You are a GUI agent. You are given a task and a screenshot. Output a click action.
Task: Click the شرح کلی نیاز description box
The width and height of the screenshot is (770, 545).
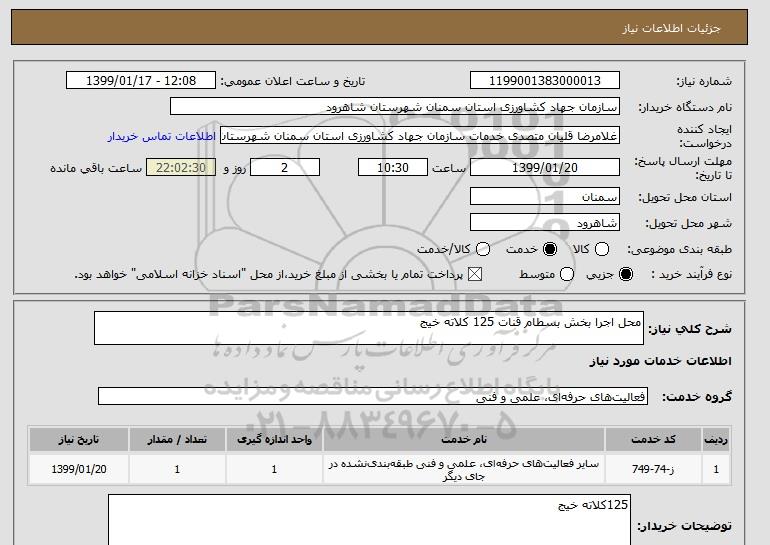pyautogui.click(x=369, y=328)
